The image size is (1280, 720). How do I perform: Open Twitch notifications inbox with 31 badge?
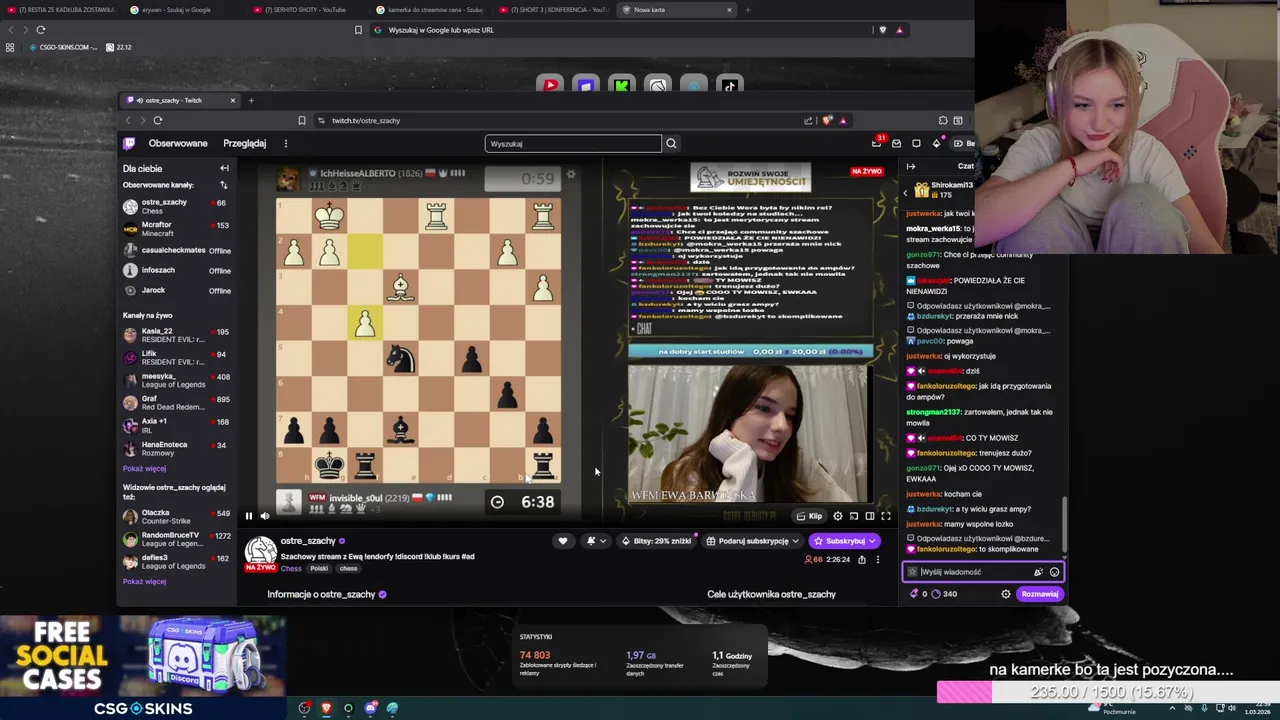[x=877, y=143]
